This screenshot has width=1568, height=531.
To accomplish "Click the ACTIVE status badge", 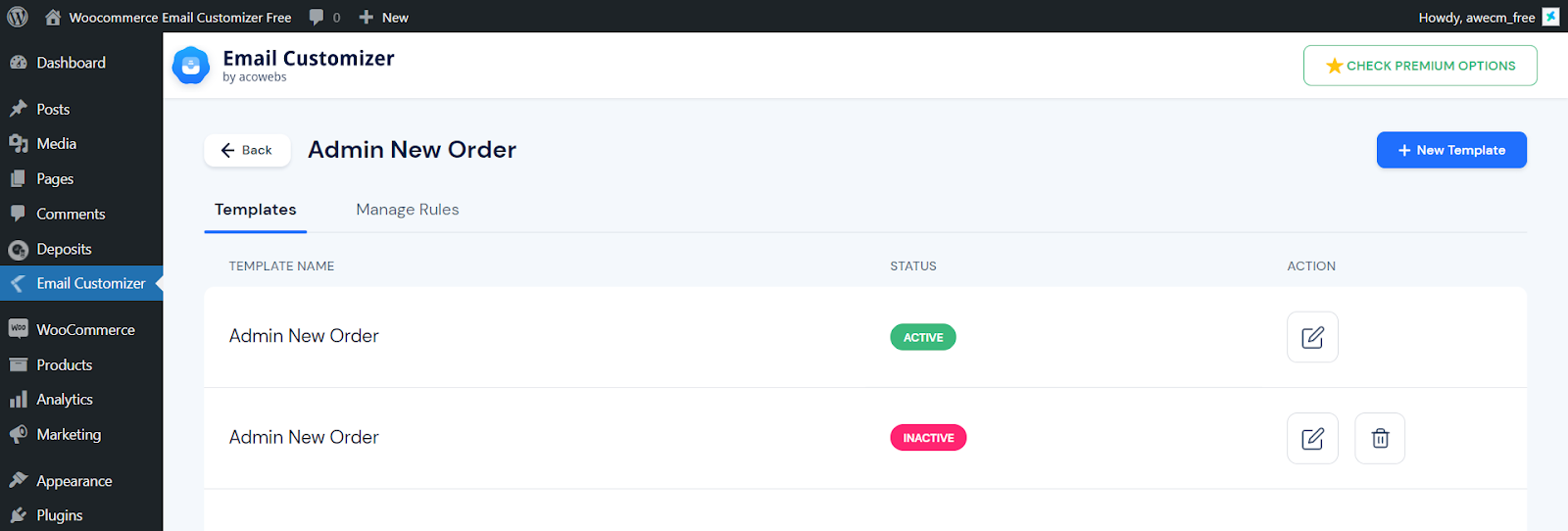I will pyautogui.click(x=923, y=337).
